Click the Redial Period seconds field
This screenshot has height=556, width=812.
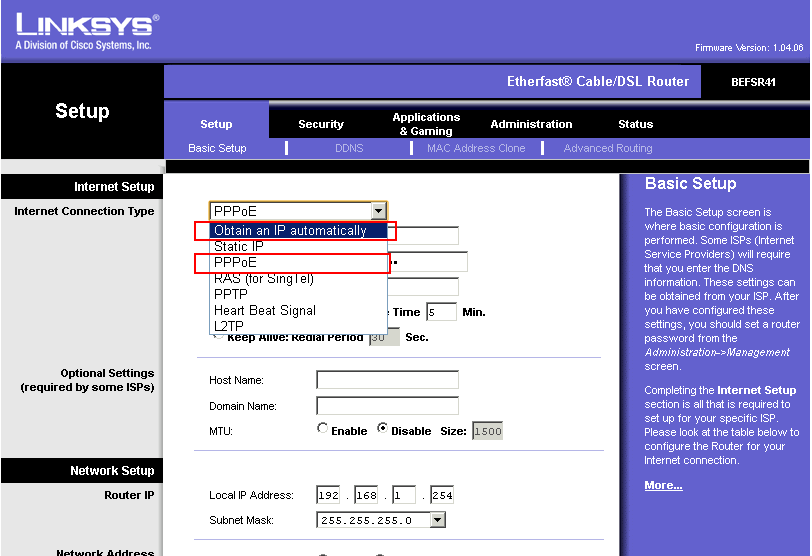tap(384, 337)
